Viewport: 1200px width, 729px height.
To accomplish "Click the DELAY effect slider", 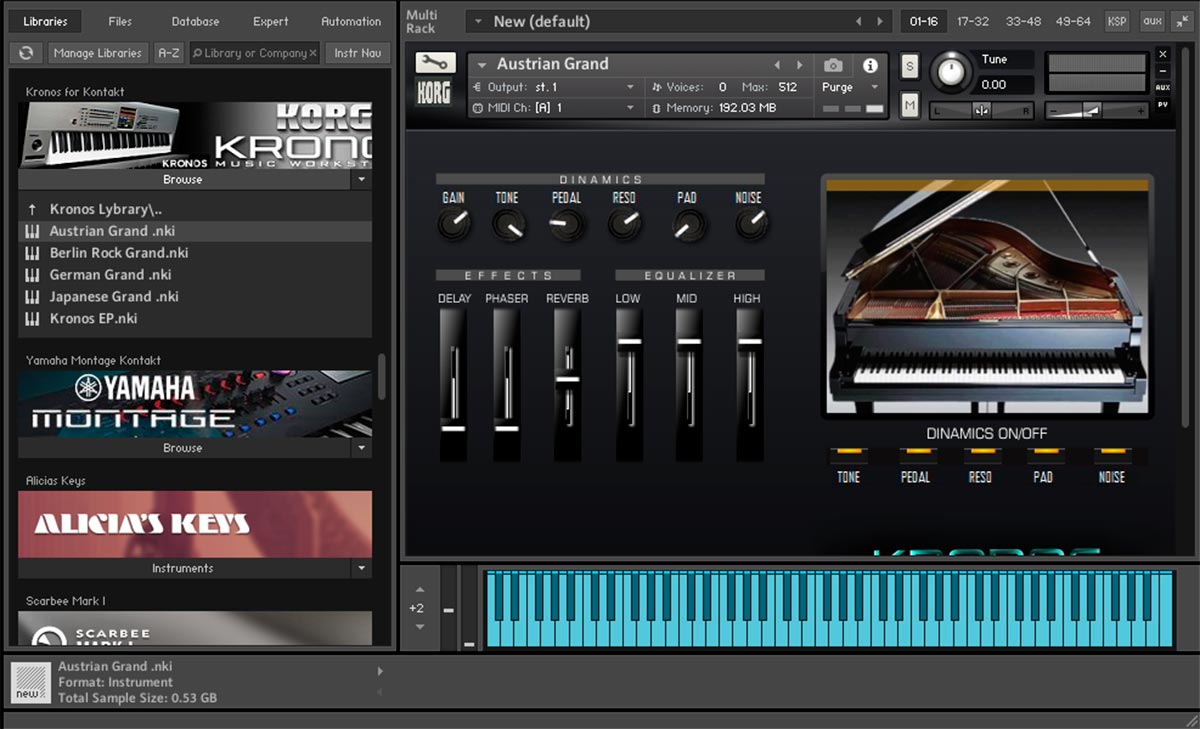I will click(x=453, y=385).
